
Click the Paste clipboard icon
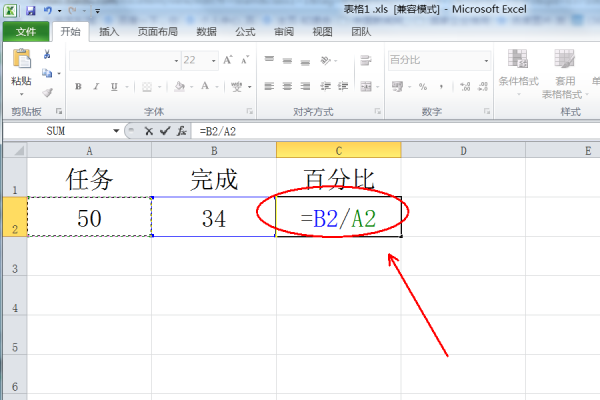(21, 59)
